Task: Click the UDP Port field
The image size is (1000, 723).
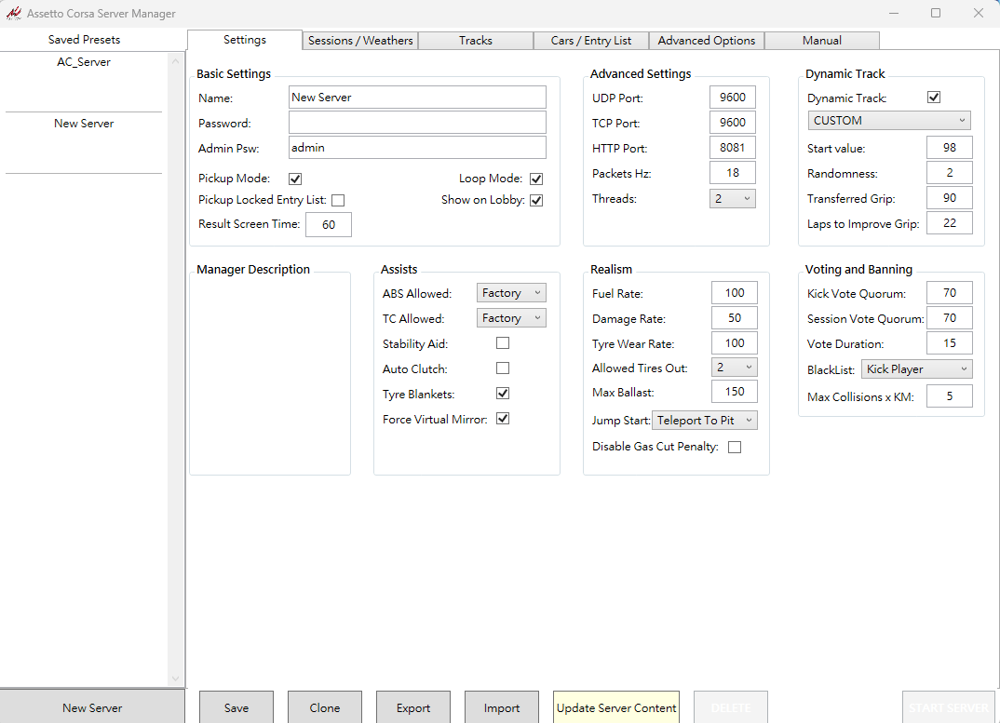Action: [732, 97]
